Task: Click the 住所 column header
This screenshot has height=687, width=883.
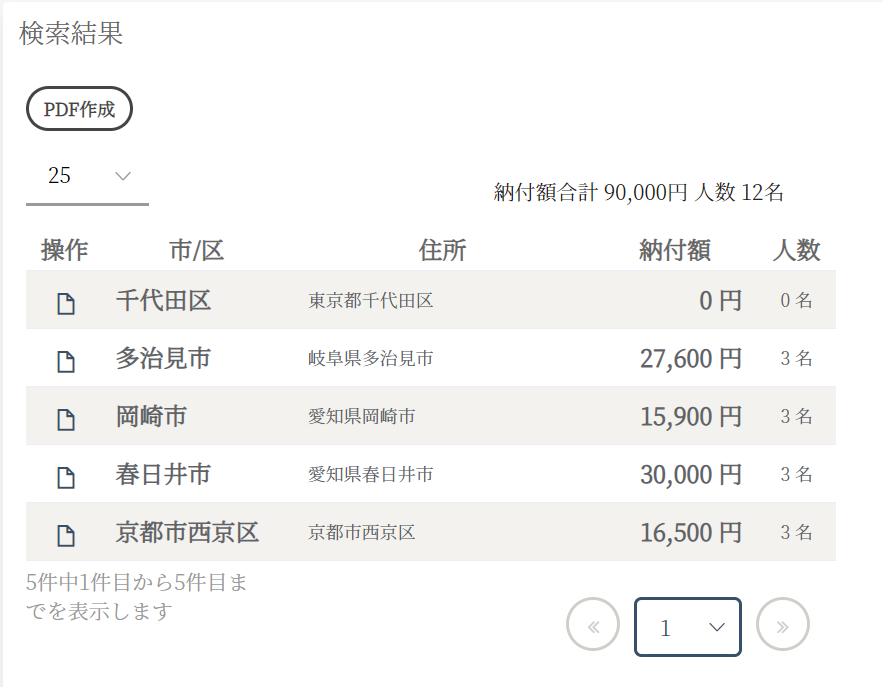Action: coord(442,250)
